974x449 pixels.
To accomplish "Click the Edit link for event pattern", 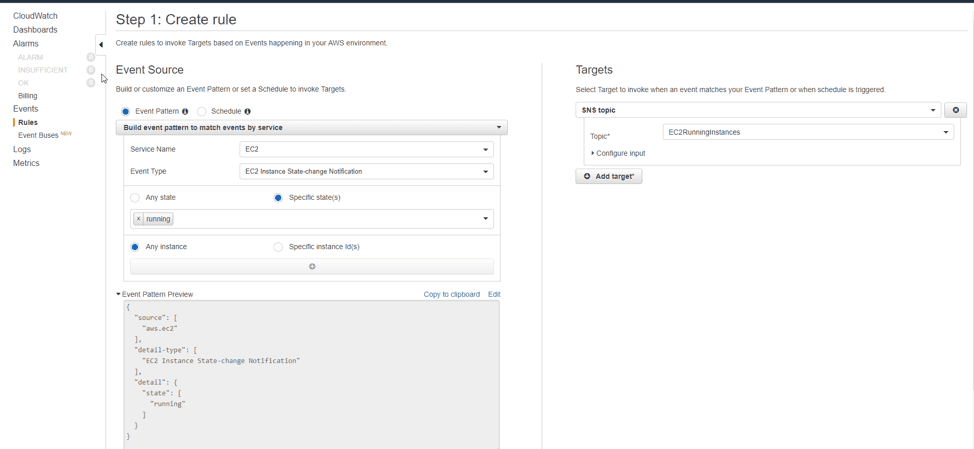I will 494,294.
